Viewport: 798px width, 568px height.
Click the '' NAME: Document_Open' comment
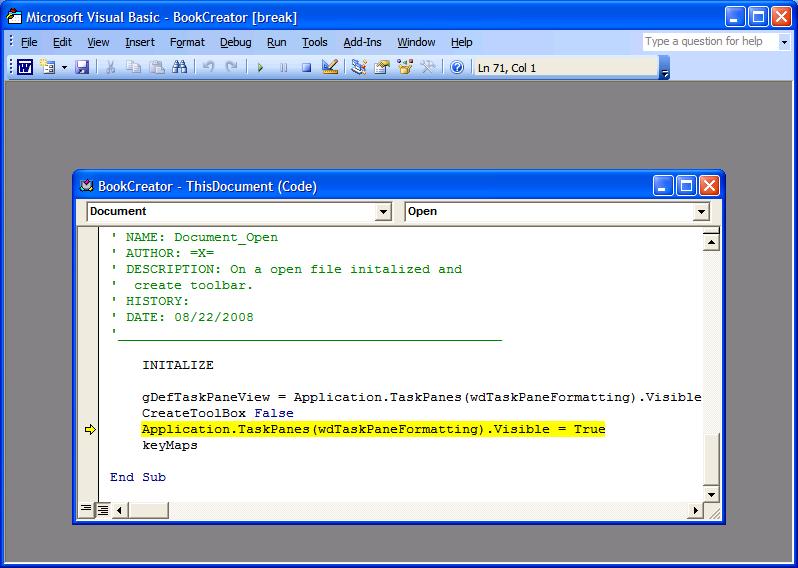click(x=194, y=237)
